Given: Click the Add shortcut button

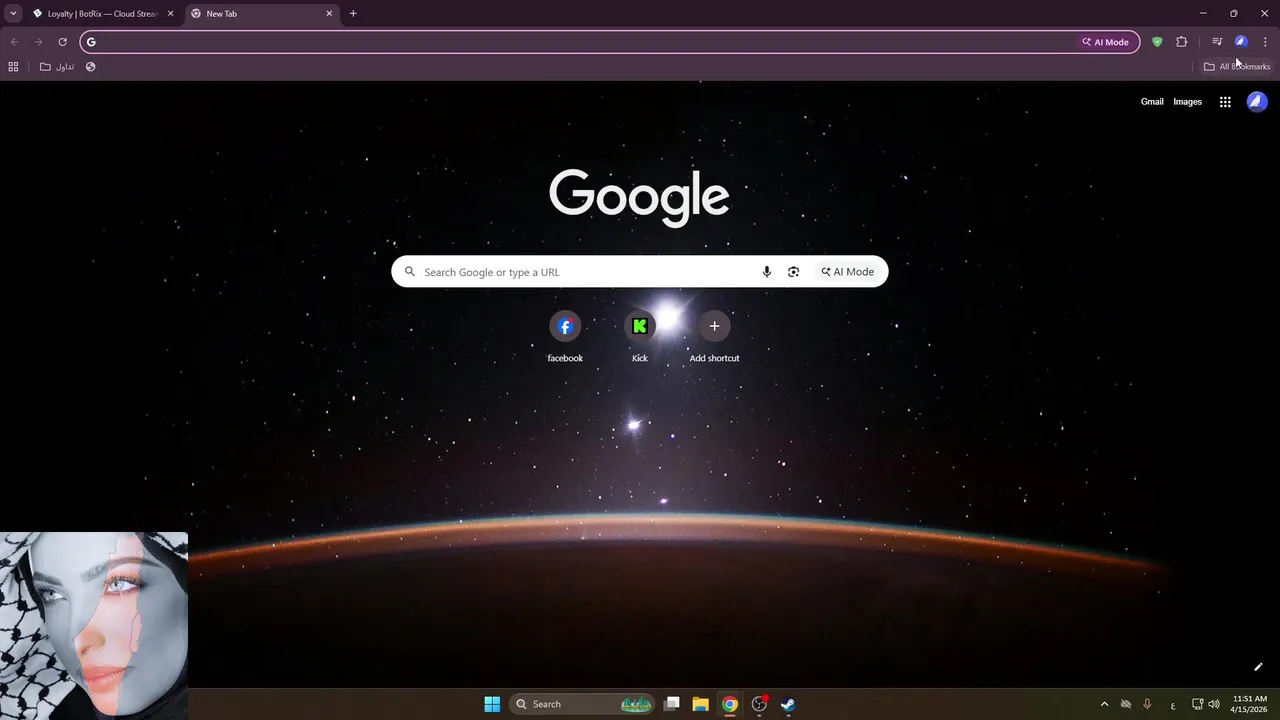Looking at the screenshot, I should (714, 336).
